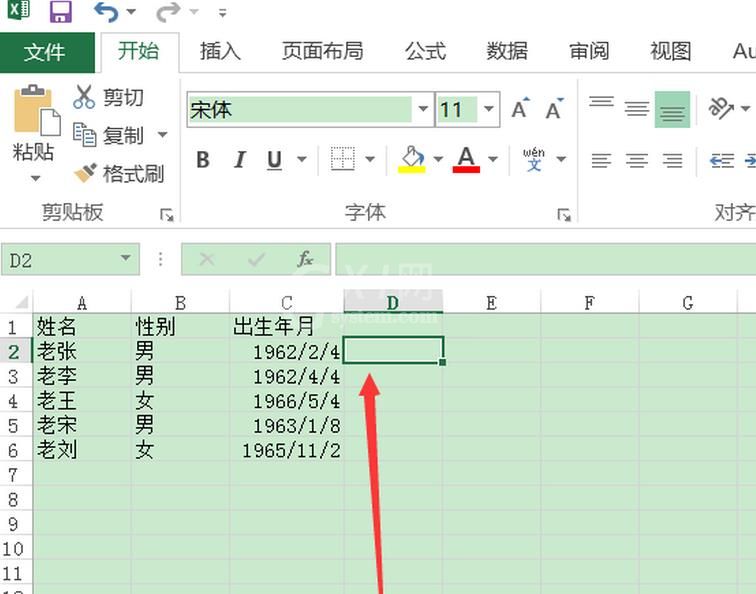The height and width of the screenshot is (594, 756).
Task: Open the undo history dropdown arrow
Action: (x=131, y=12)
